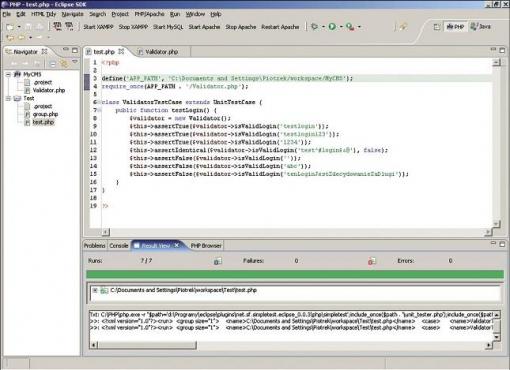Image resolution: width=510 pixels, height=370 pixels.
Task: Maximize the editor area
Action: pyautogui.click(x=502, y=50)
